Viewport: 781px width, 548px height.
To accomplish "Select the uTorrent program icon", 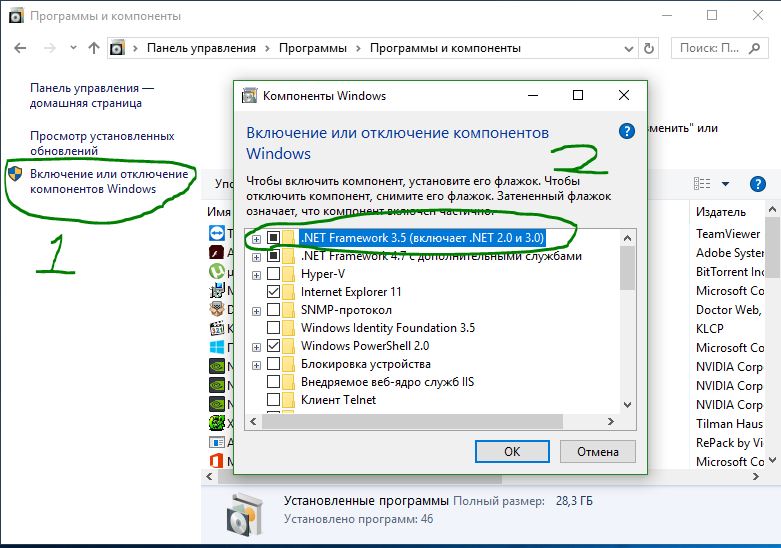I will pos(217,271).
